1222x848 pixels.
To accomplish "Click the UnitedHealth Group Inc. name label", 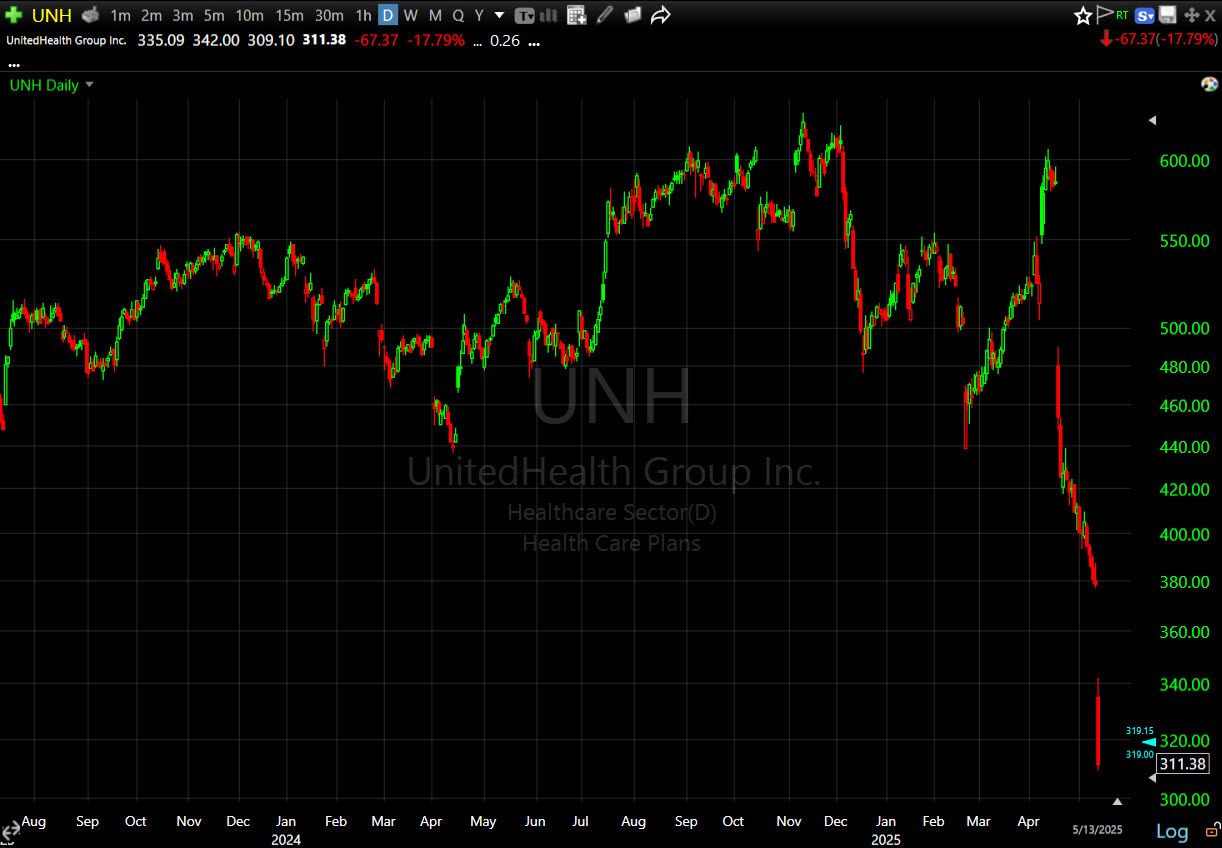I will (66, 41).
